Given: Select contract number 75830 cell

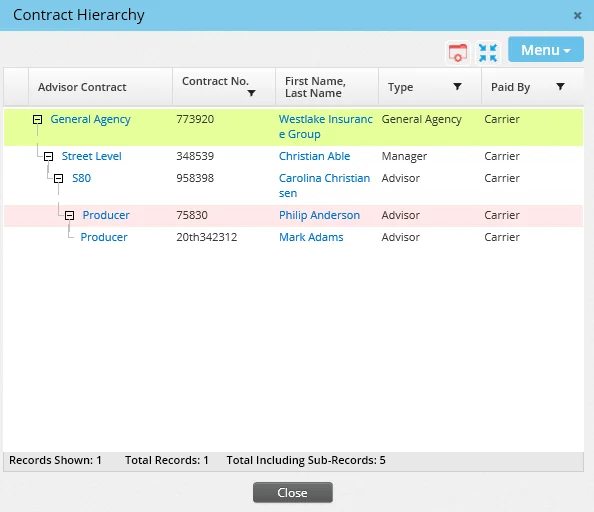Looking at the screenshot, I should 192,215.
